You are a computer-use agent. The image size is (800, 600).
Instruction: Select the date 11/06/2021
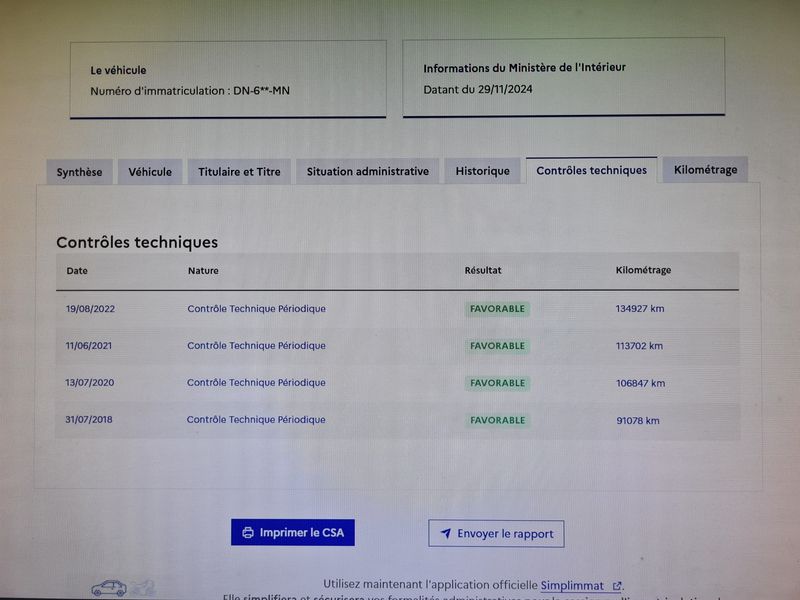[89, 345]
